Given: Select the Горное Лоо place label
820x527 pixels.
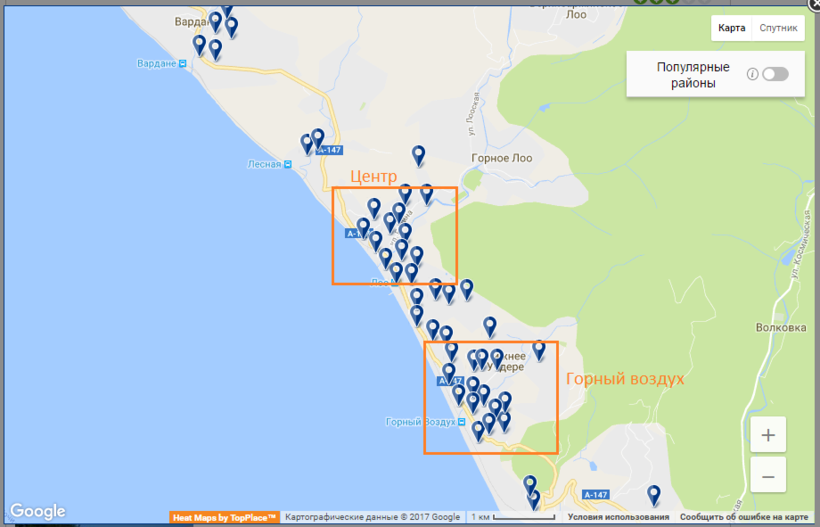Looking at the screenshot, I should click(x=502, y=158).
